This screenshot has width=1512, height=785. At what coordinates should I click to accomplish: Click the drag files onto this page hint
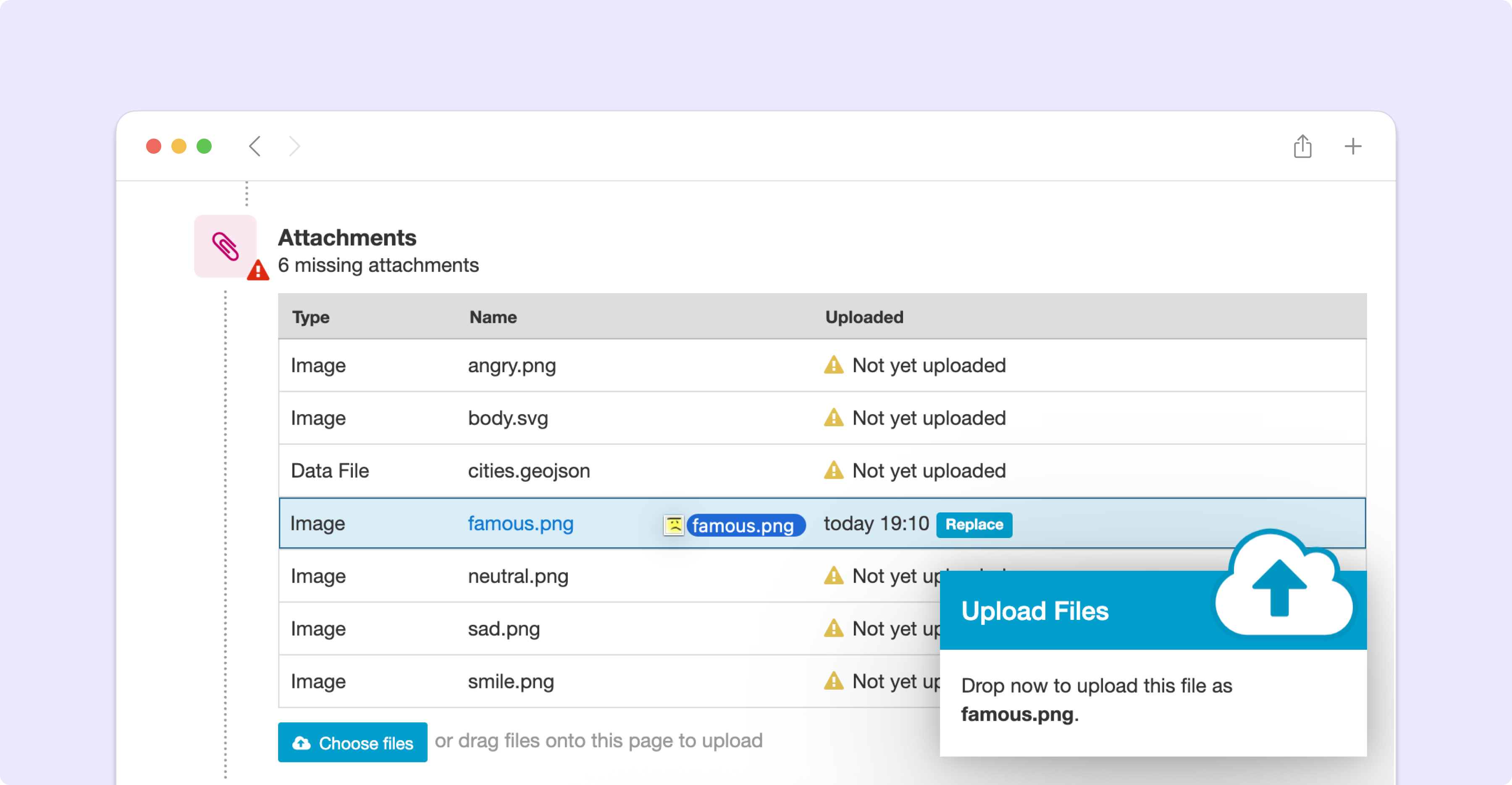598,741
